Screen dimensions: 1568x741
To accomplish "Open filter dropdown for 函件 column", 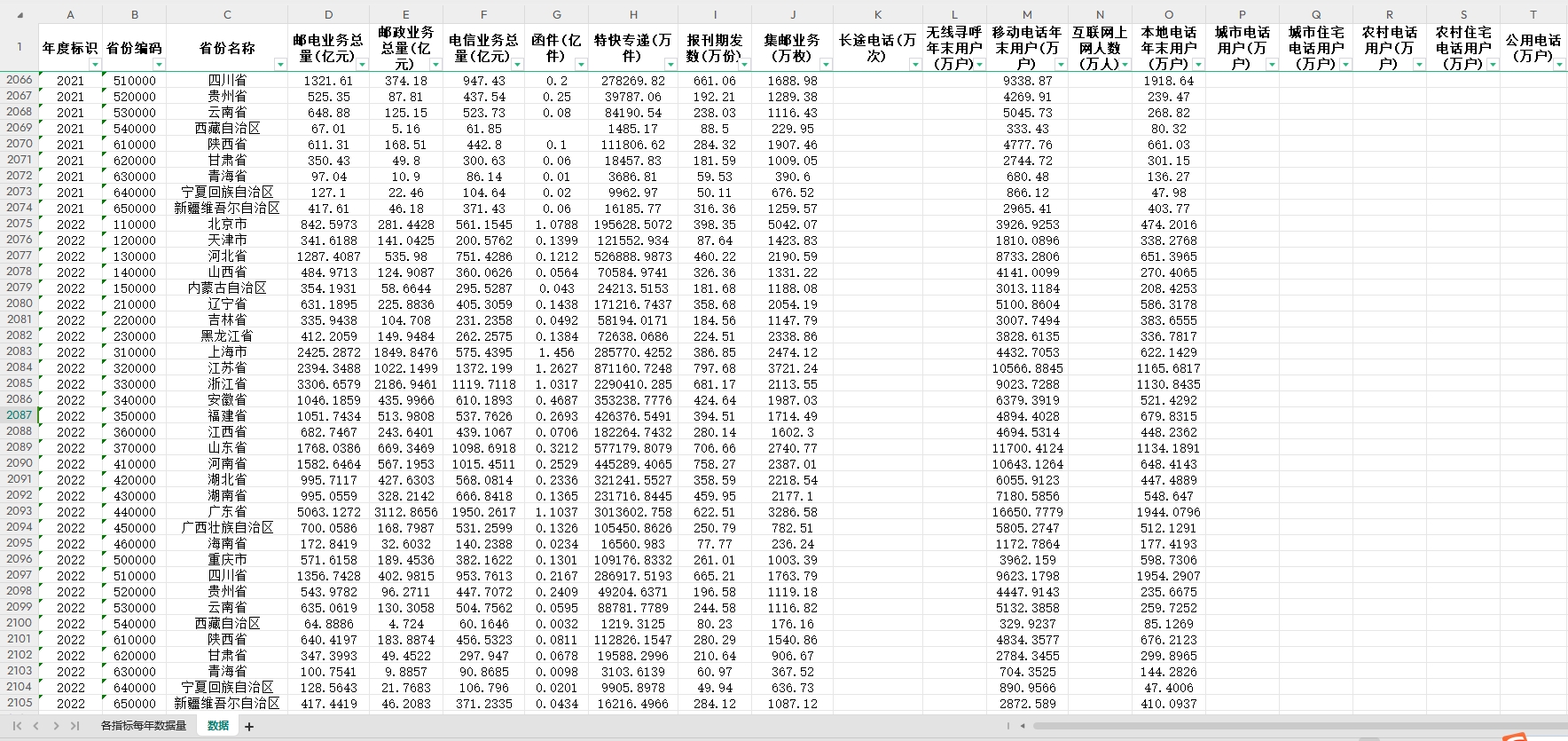I will click(581, 64).
